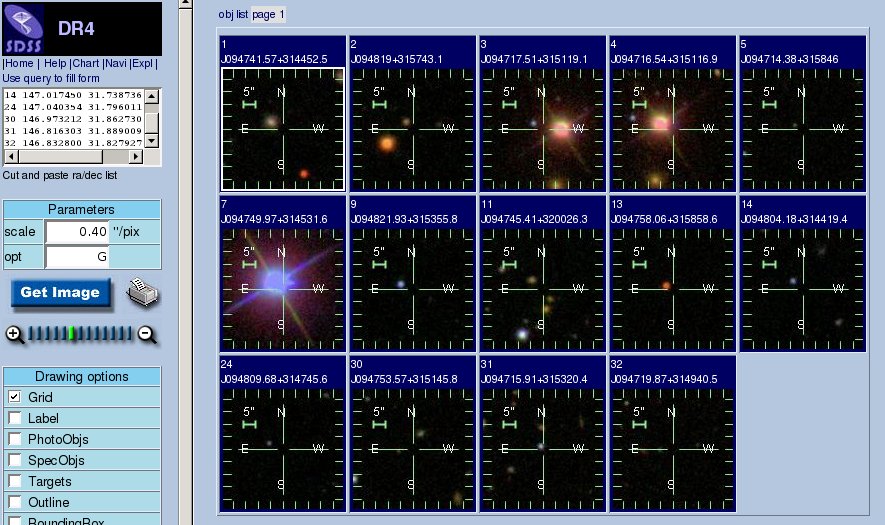Click inside the ra/dec list text area
This screenshot has width=885, height=525.
pyautogui.click(x=74, y=119)
